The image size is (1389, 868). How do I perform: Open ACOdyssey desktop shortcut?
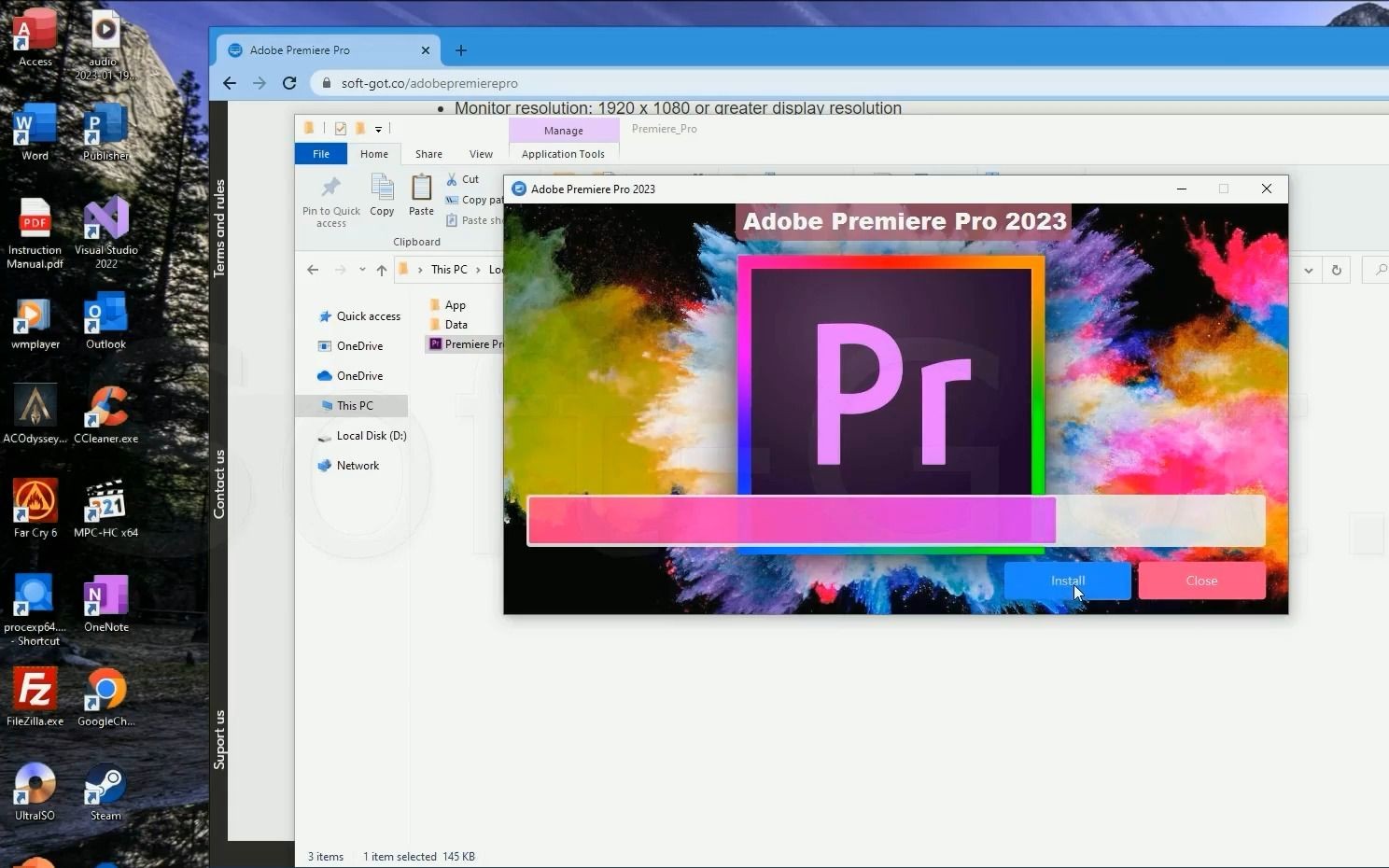pyautogui.click(x=35, y=415)
